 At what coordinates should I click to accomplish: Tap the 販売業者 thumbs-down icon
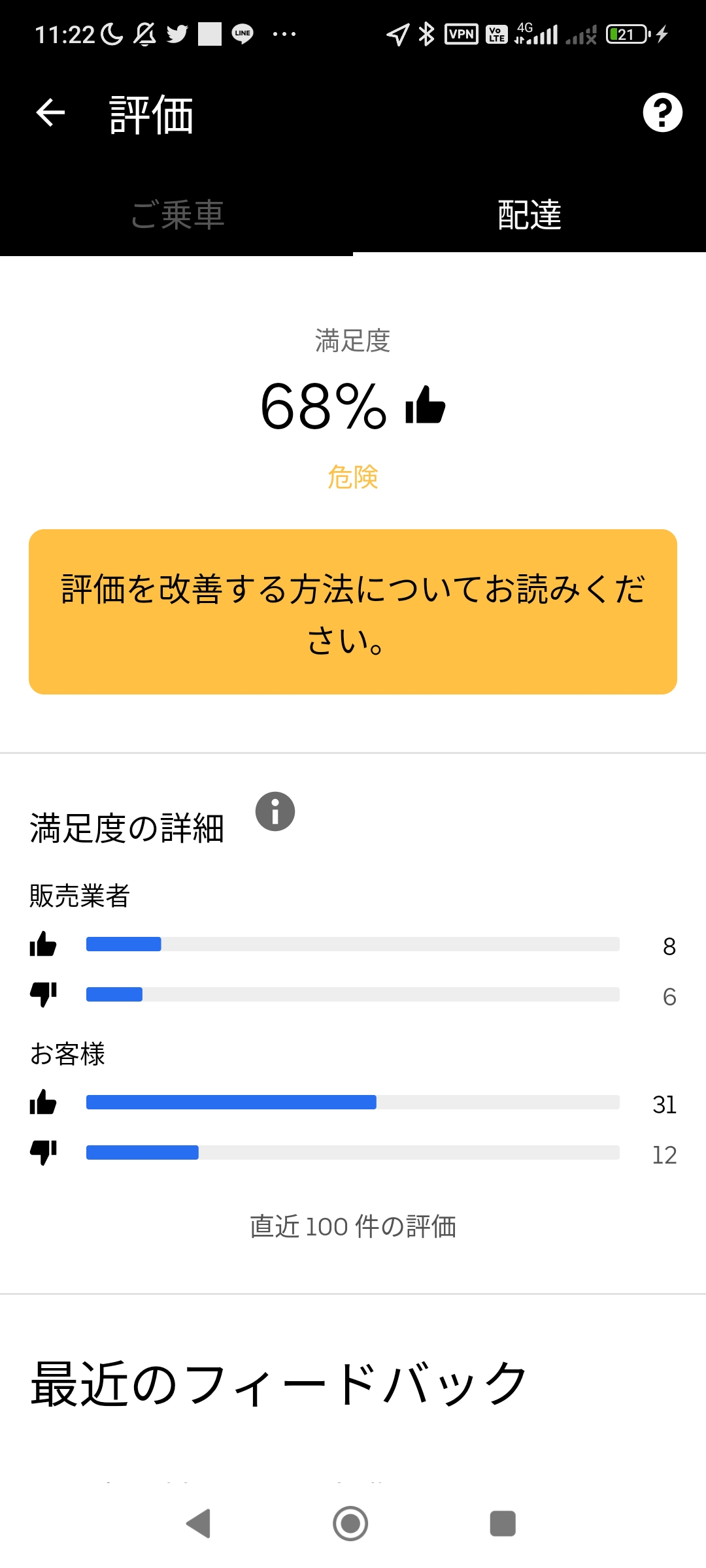(43, 994)
